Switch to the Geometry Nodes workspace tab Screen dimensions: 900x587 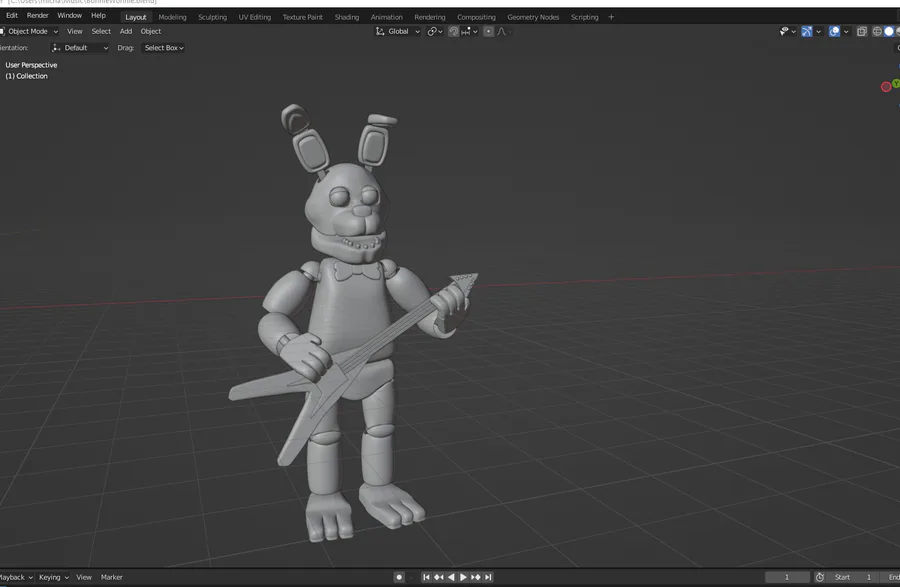click(533, 17)
